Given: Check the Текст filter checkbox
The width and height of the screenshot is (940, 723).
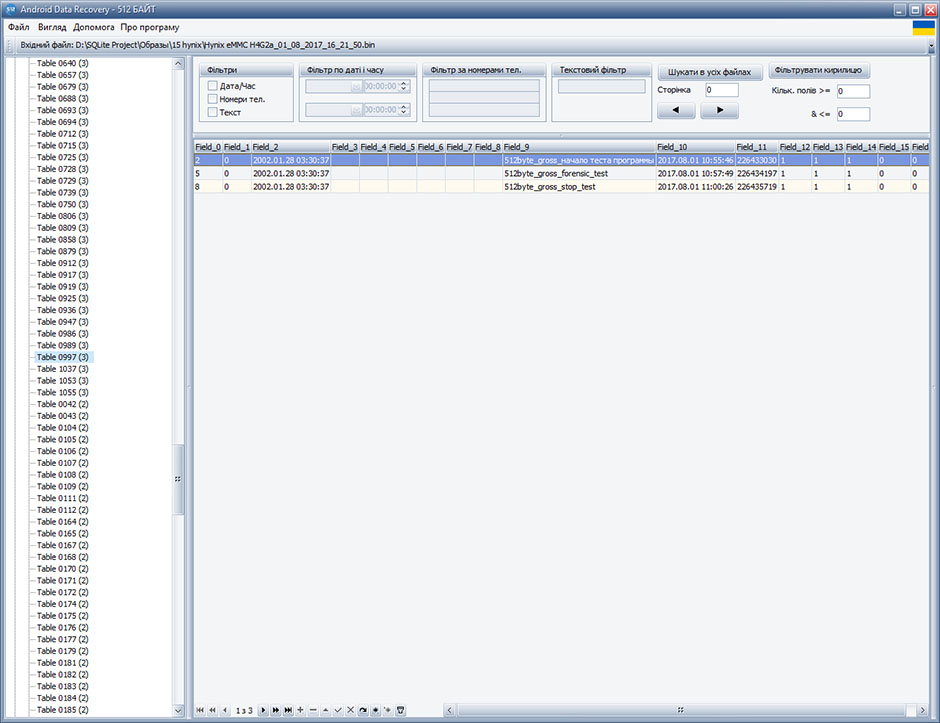Looking at the screenshot, I should pyautogui.click(x=212, y=112).
